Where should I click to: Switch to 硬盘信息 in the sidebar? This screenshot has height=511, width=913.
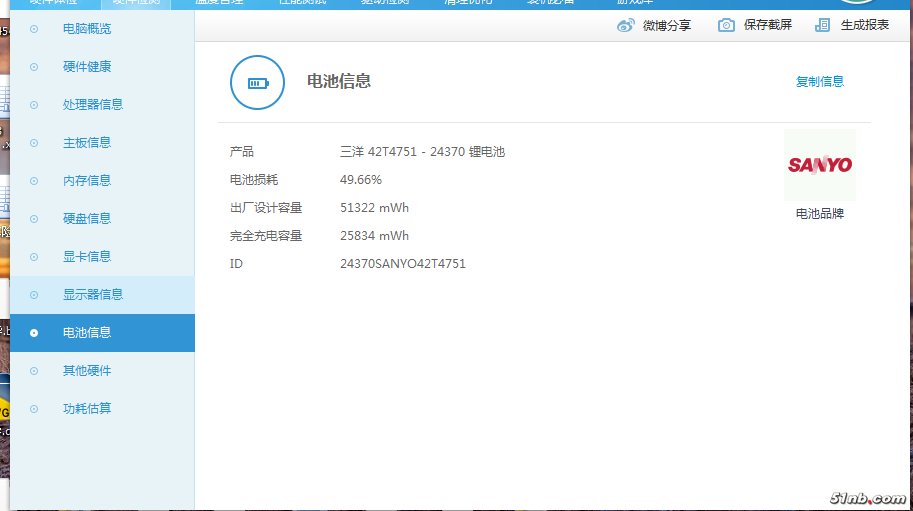[87, 219]
